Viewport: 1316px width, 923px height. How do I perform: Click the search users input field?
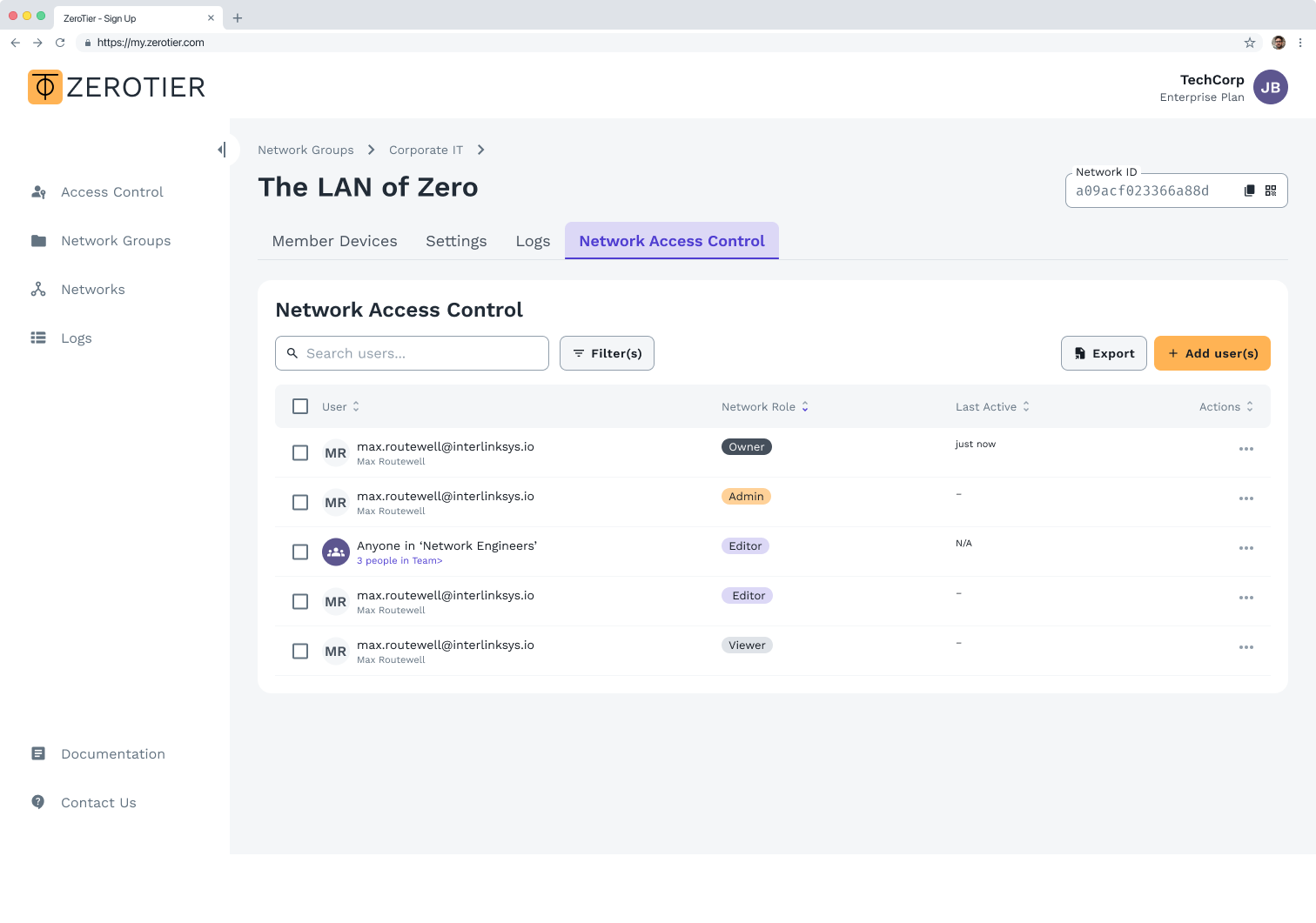tap(412, 353)
